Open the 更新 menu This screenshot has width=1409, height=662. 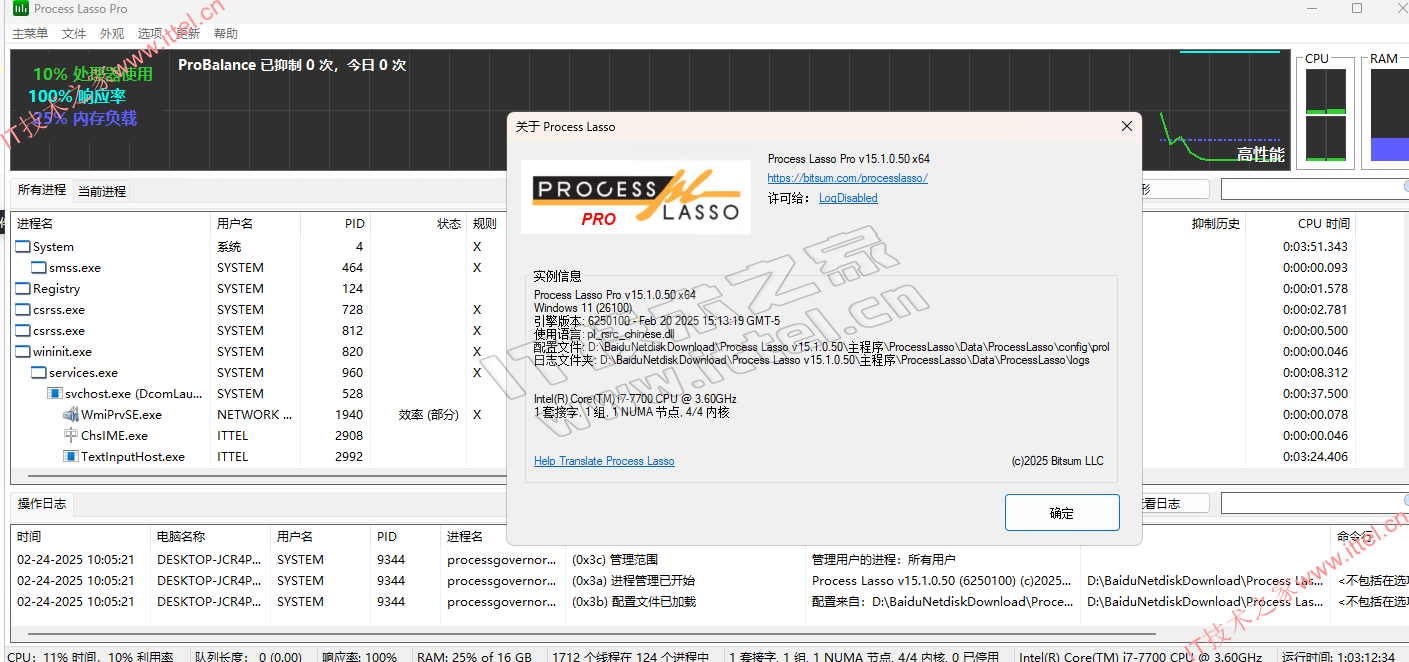coord(188,34)
